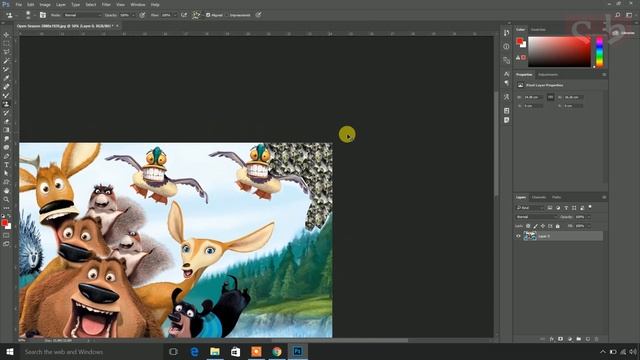Add a layer mask in Layers panel
Image resolution: width=640 pixels, height=360 pixels.
click(x=560, y=339)
